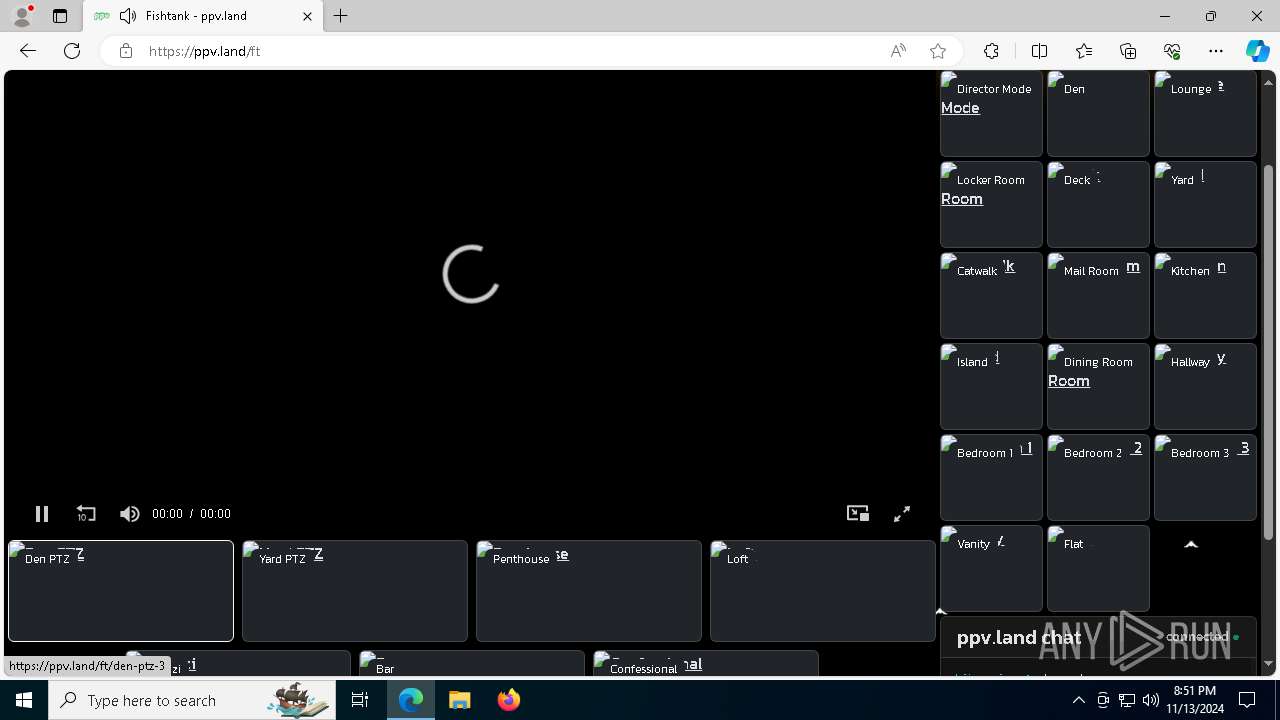Image resolution: width=1280 pixels, height=720 pixels.
Task: Close the Fishtank tab
Action: click(307, 16)
